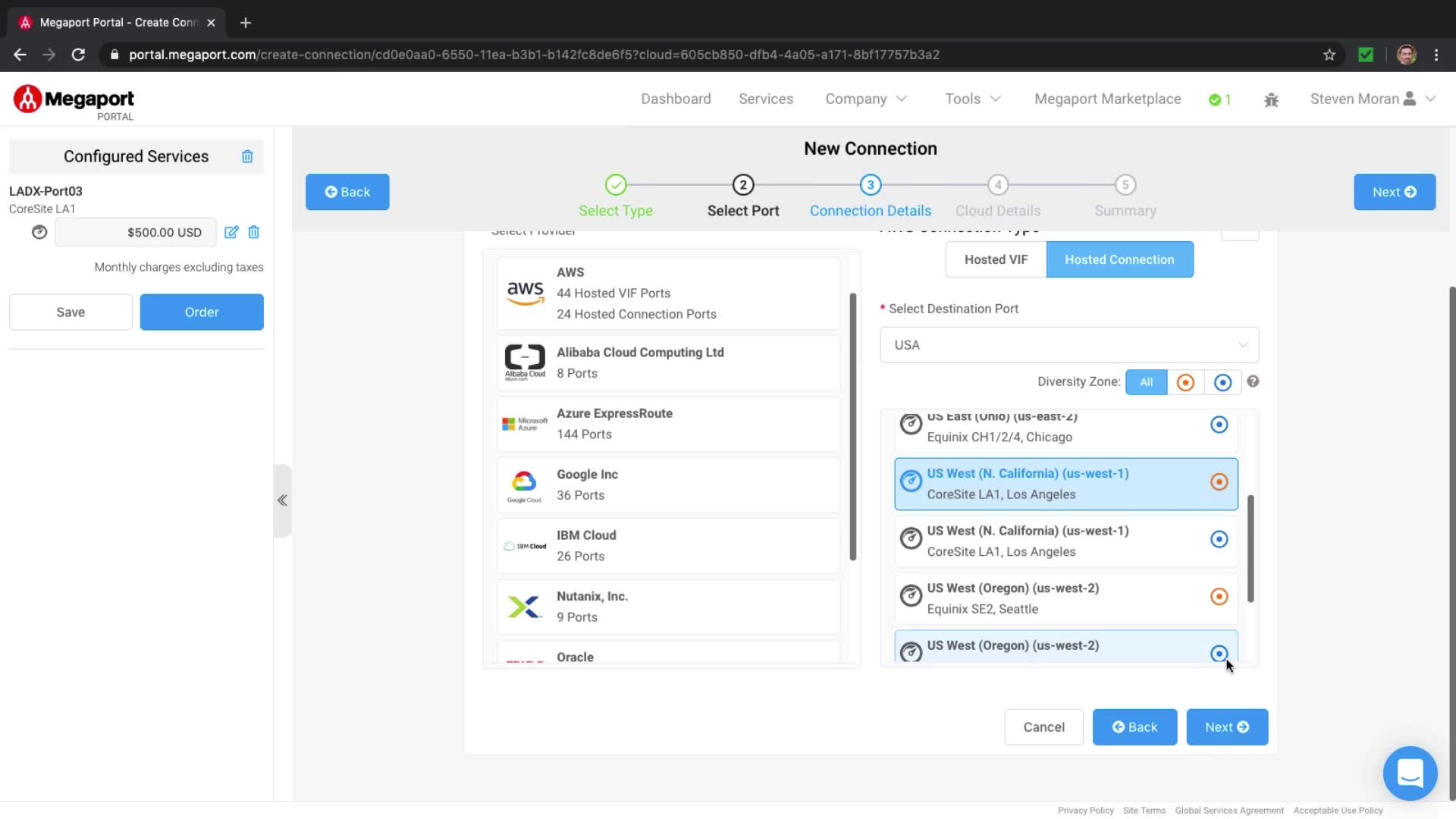This screenshot has height=819, width=1456.
Task: Delete LADX-Port03 using its trash icon
Action: click(x=254, y=232)
